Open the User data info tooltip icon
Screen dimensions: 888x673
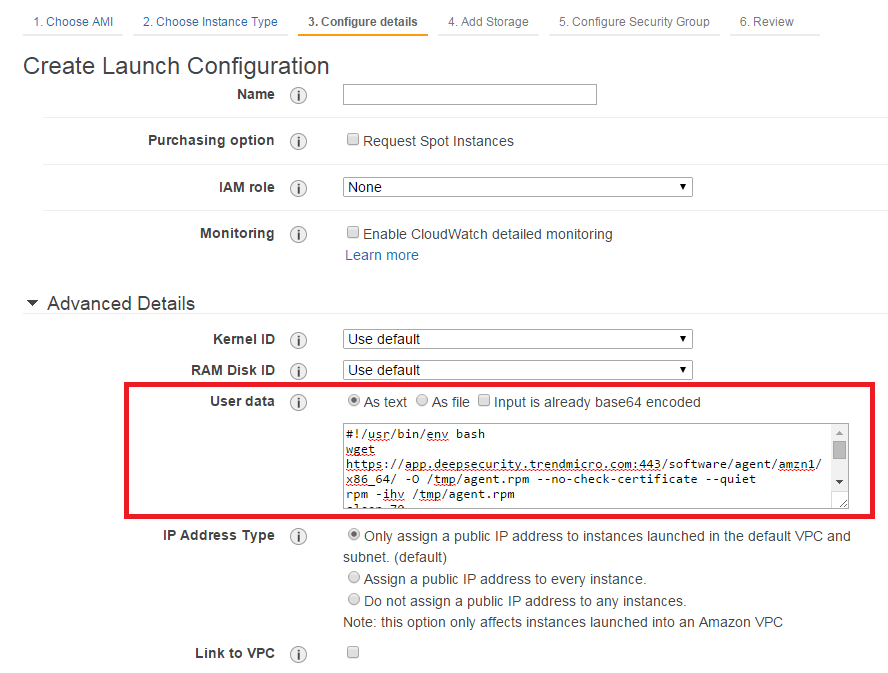point(298,402)
